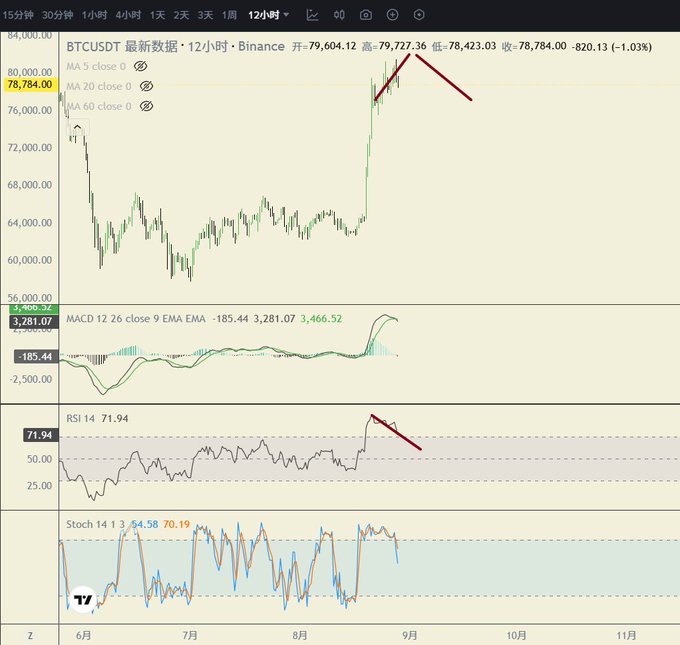This screenshot has height=645, width=680.
Task: Collapse the indicator legend chevron
Action: [77, 127]
